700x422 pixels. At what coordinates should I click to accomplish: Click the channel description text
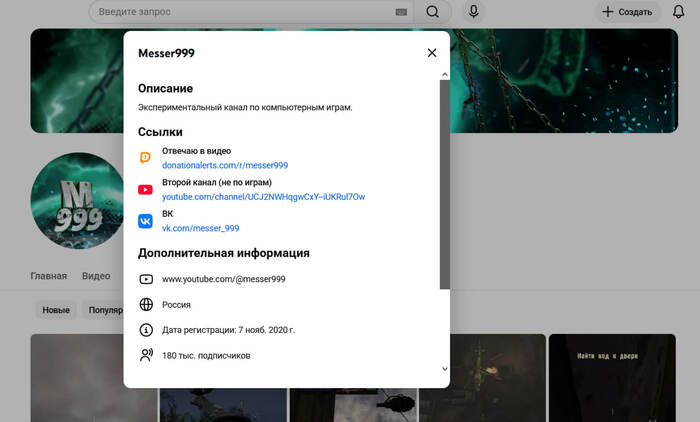pos(245,107)
